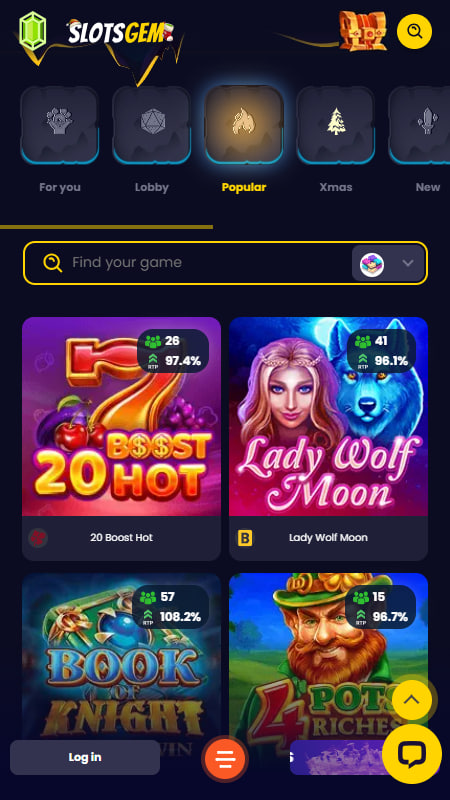The image size is (450, 800).
Task: Launch the 20 Boost Hot thumbnail
Action: (121, 416)
